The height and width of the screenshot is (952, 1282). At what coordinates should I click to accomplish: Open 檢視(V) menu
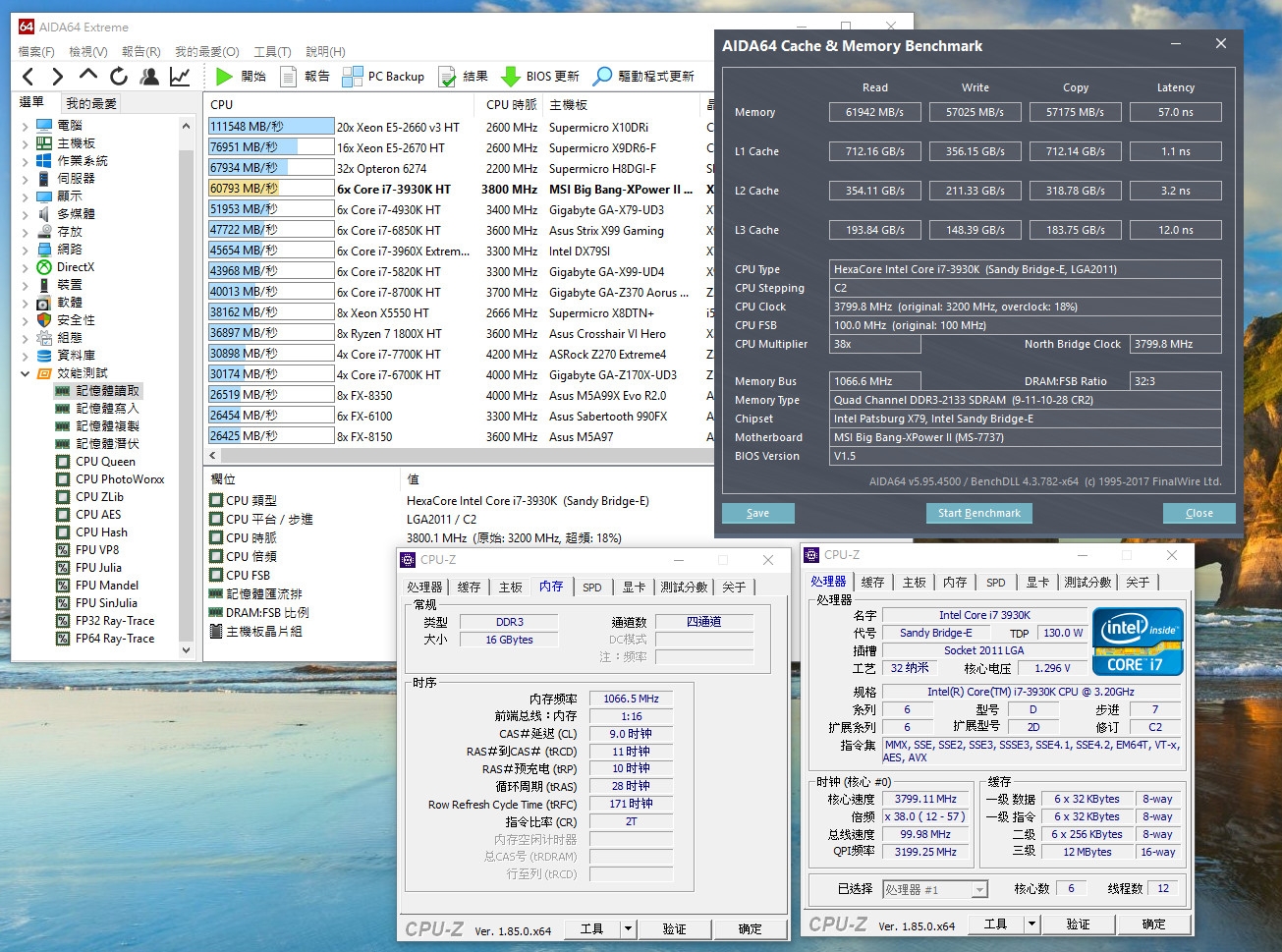[88, 52]
